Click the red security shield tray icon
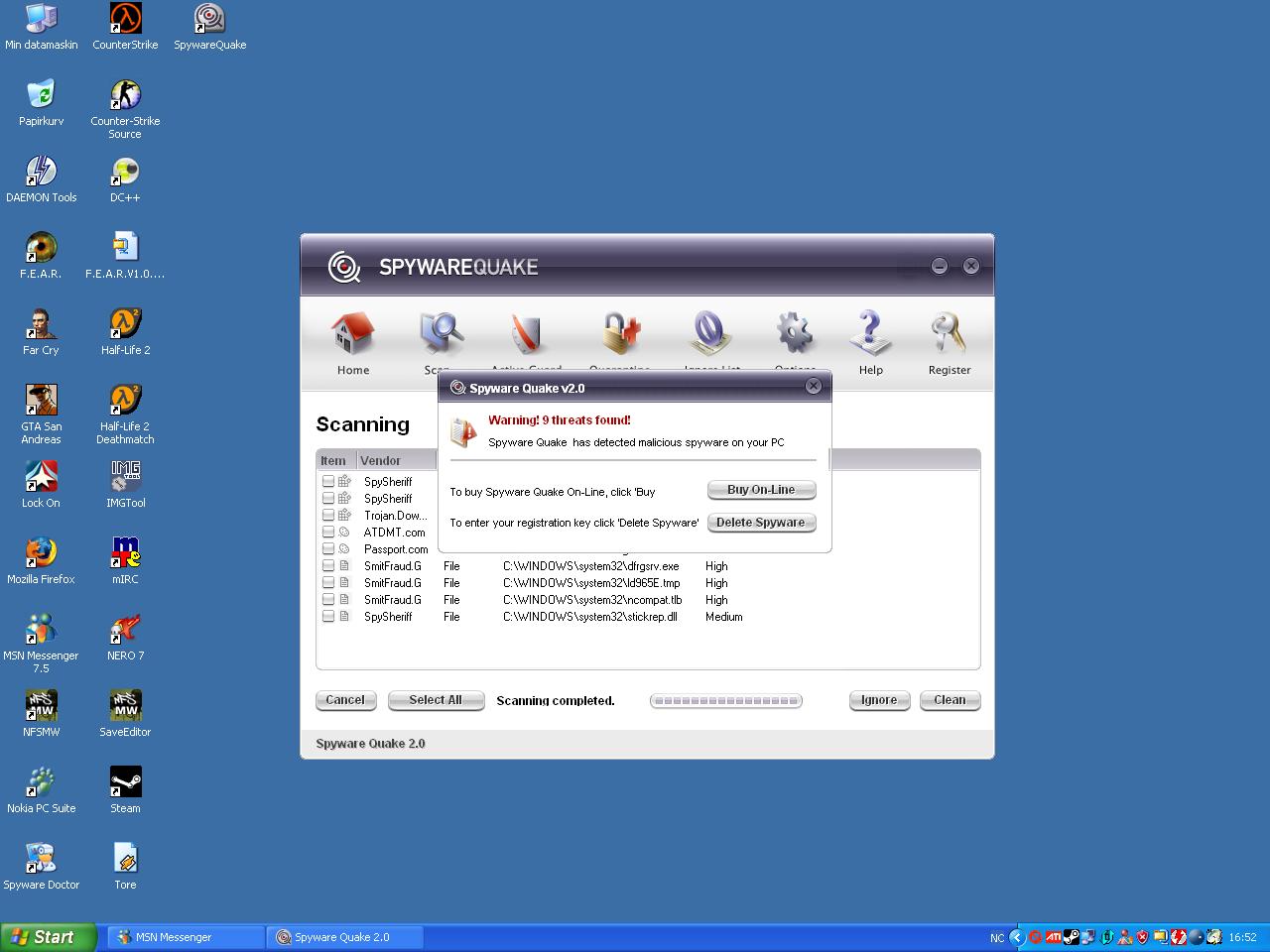Screen dimensions: 1270x952 tap(1142, 937)
